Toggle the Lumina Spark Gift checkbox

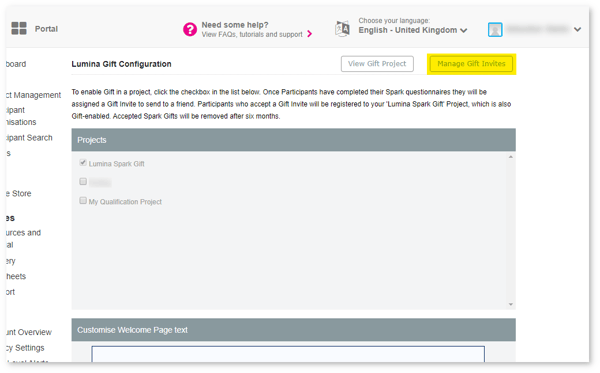[x=83, y=163]
